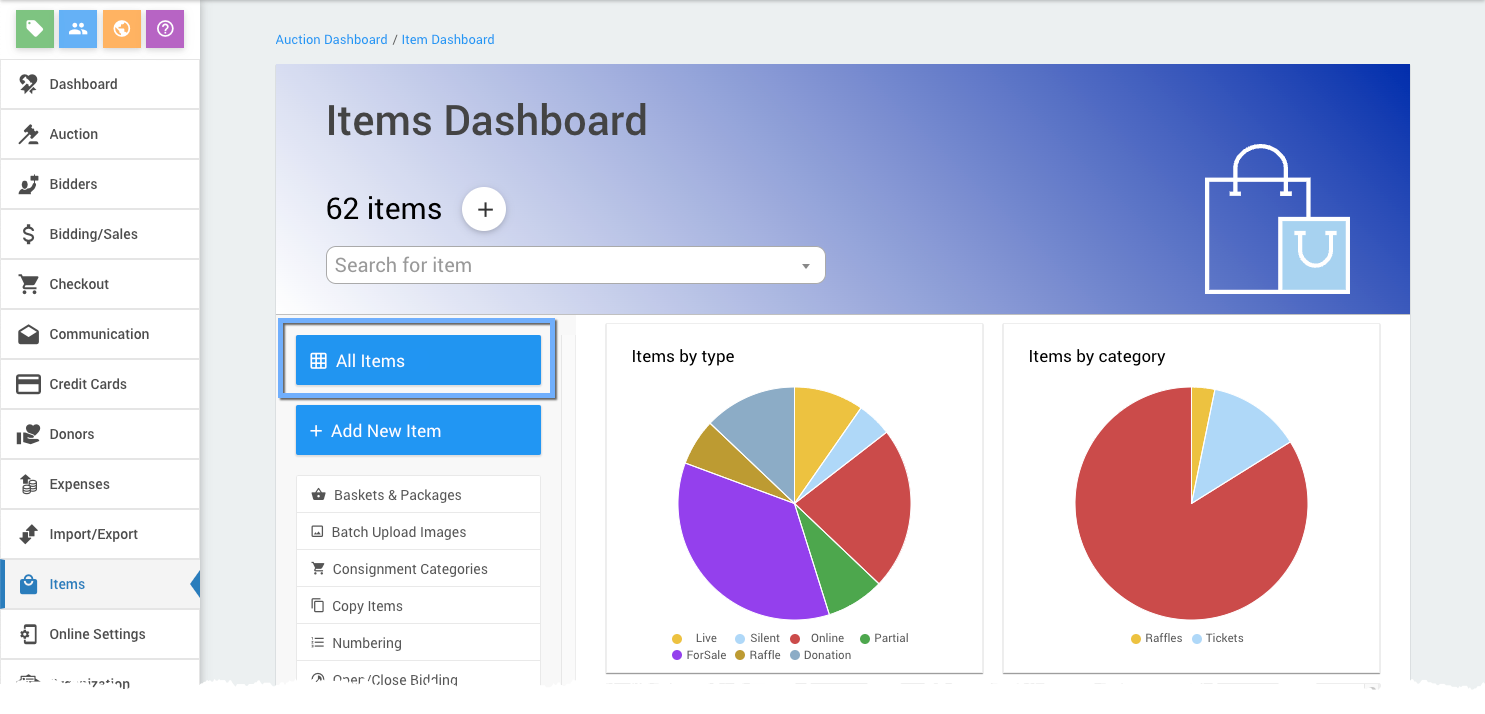The width and height of the screenshot is (1485, 714).
Task: Click the Search for item field
Action: point(560,266)
